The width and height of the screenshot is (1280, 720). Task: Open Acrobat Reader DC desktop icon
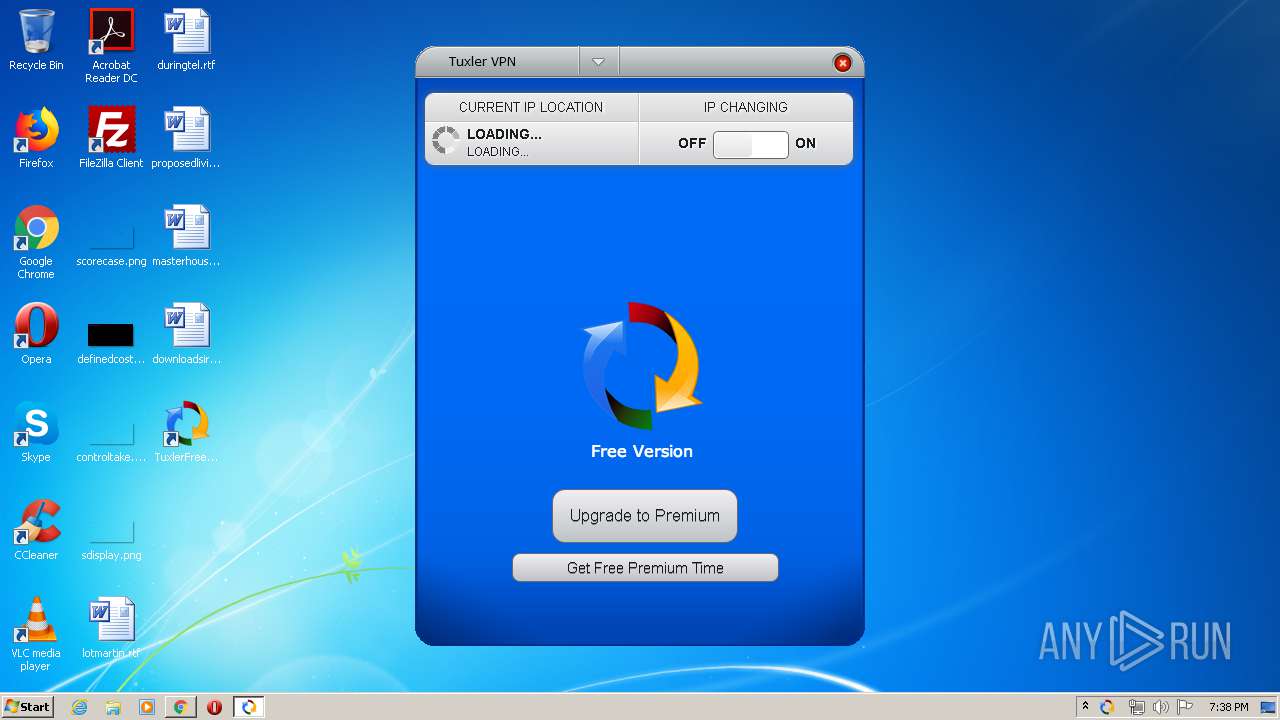tap(111, 46)
